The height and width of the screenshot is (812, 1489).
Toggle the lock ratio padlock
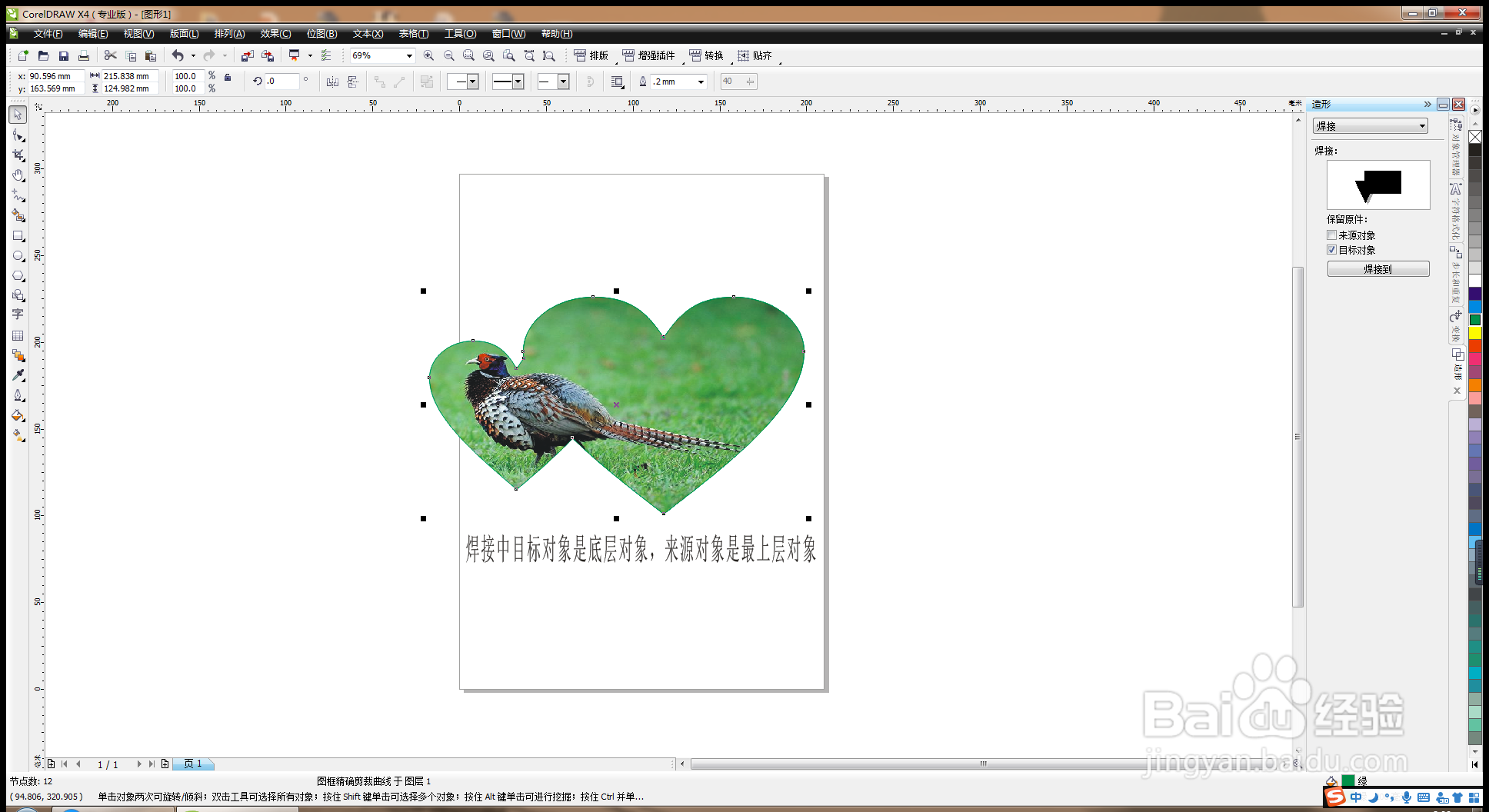click(x=228, y=77)
